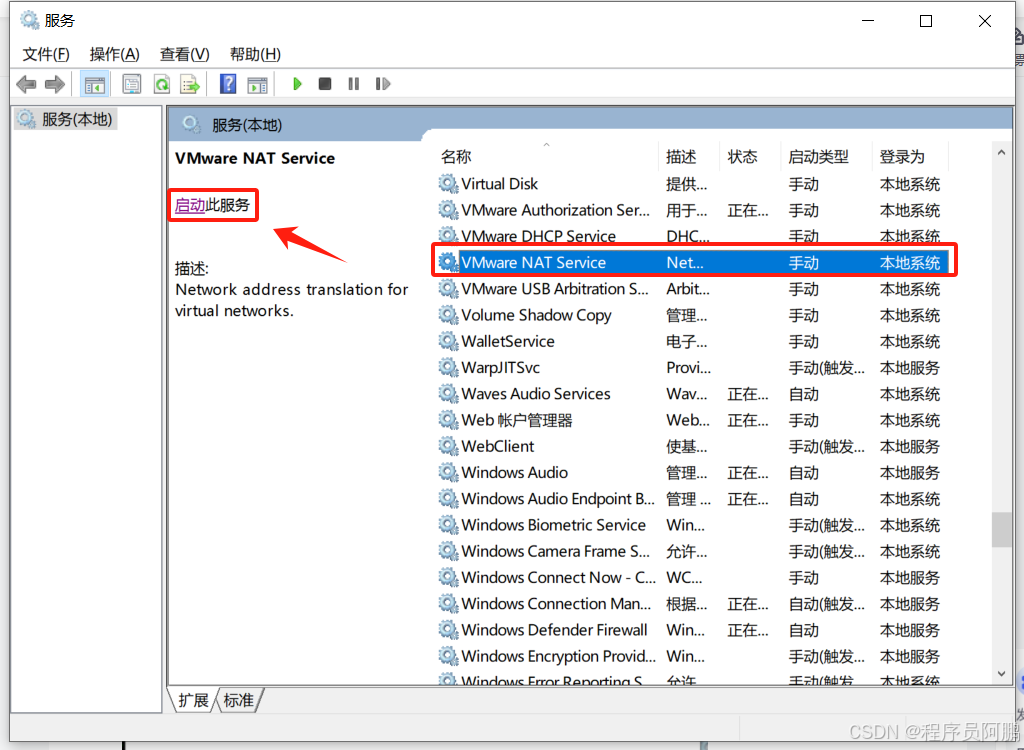
Task: Click the Restart service toolbar icon
Action: click(x=383, y=84)
